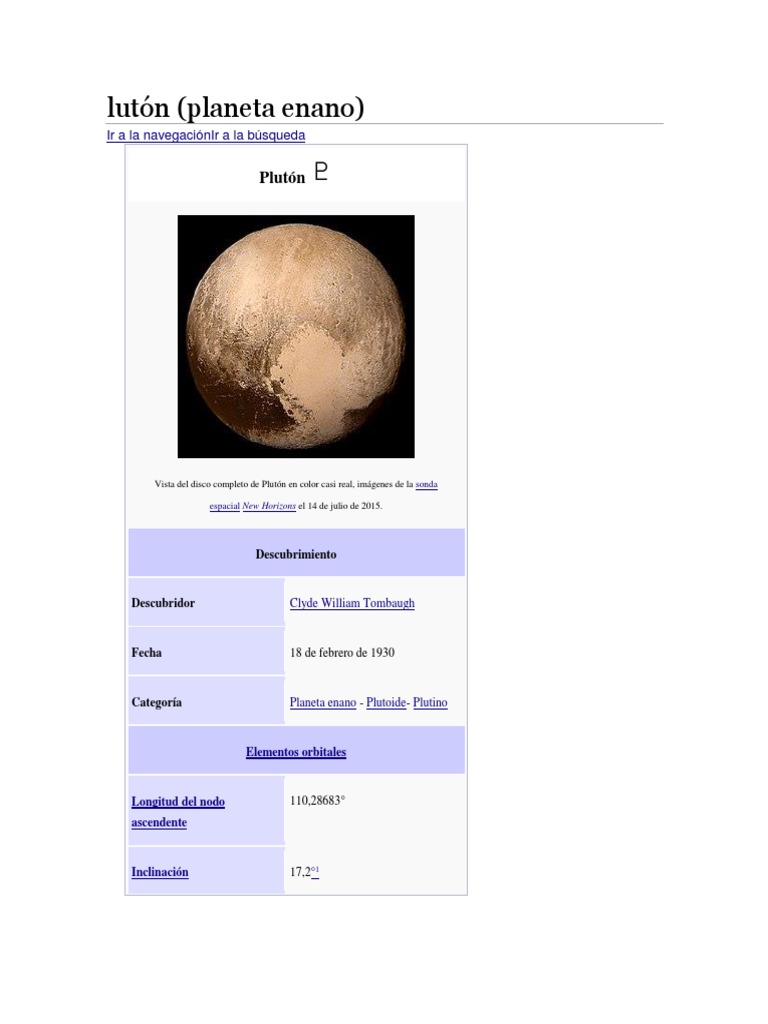Follow the 'New Horizons' link
Screen dimensions: 768x1024
(269, 505)
